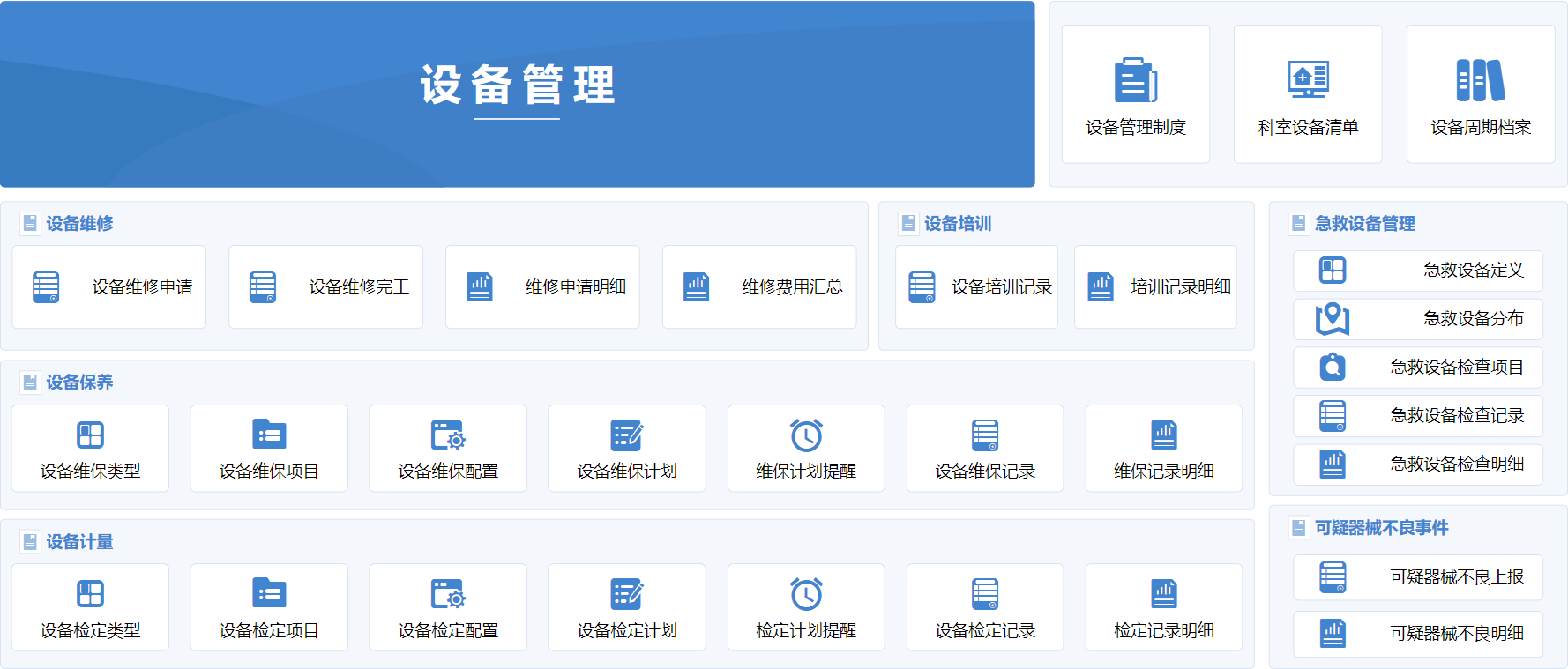Screen dimensions: 1568x669
Task: Open 维修费用汇总 label
Action: coord(793,287)
